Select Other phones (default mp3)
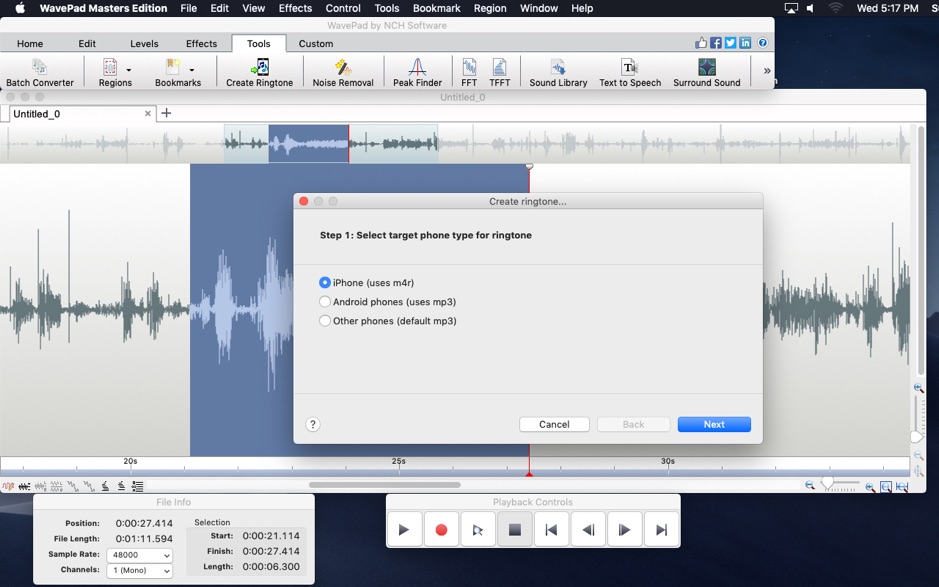Image resolution: width=939 pixels, height=587 pixels. pyautogui.click(x=324, y=320)
